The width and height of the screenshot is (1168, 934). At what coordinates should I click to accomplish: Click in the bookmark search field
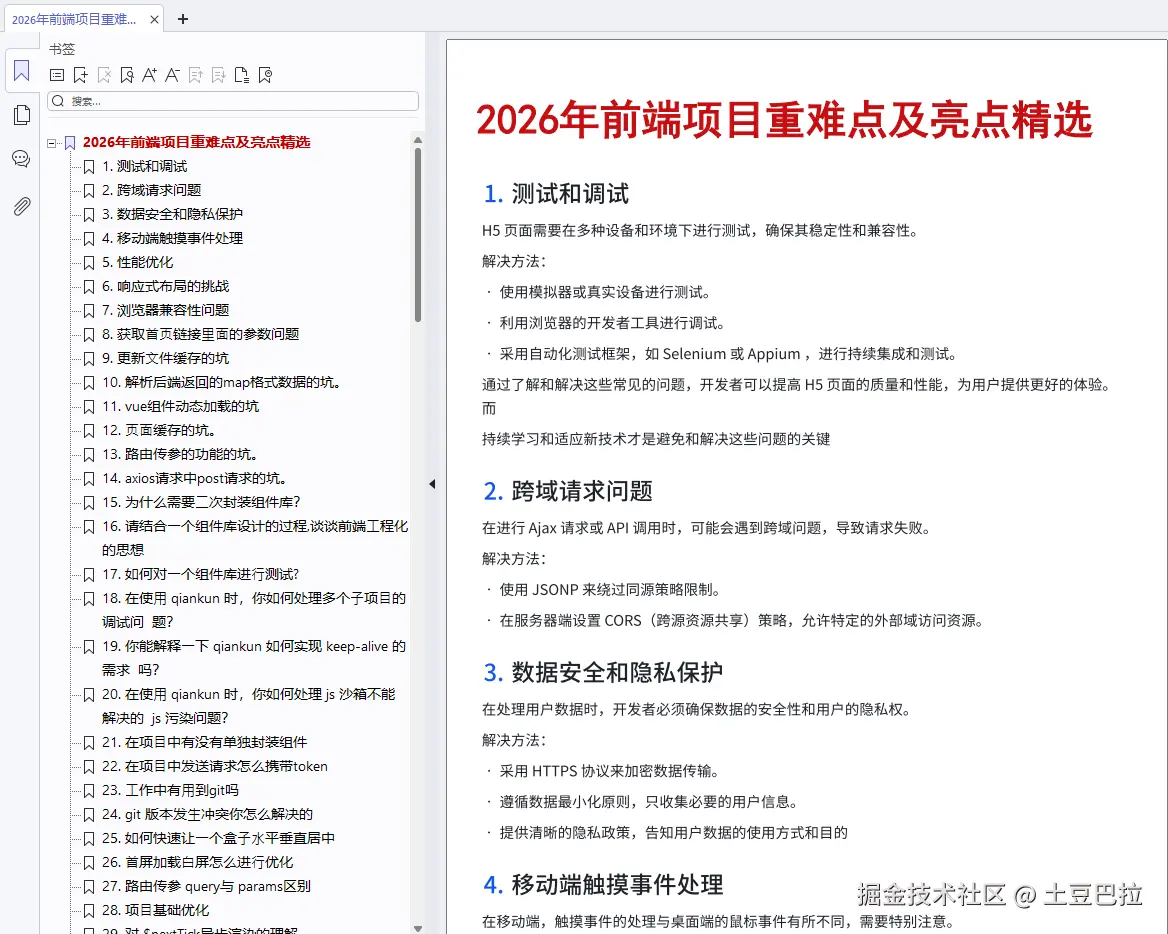click(x=233, y=101)
